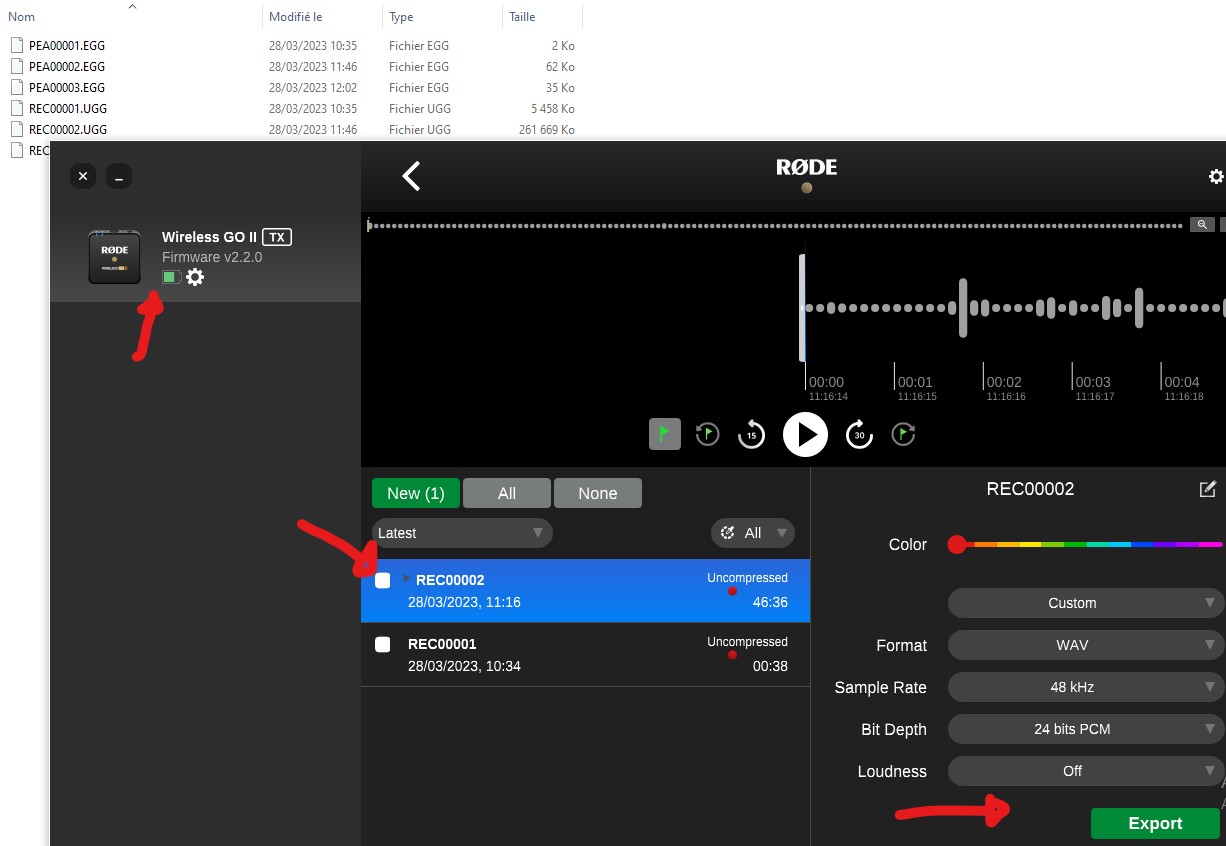Viewport: 1226px width, 846px height.
Task: Select file name REC00001.UGG in Explorer
Action: [x=68, y=108]
